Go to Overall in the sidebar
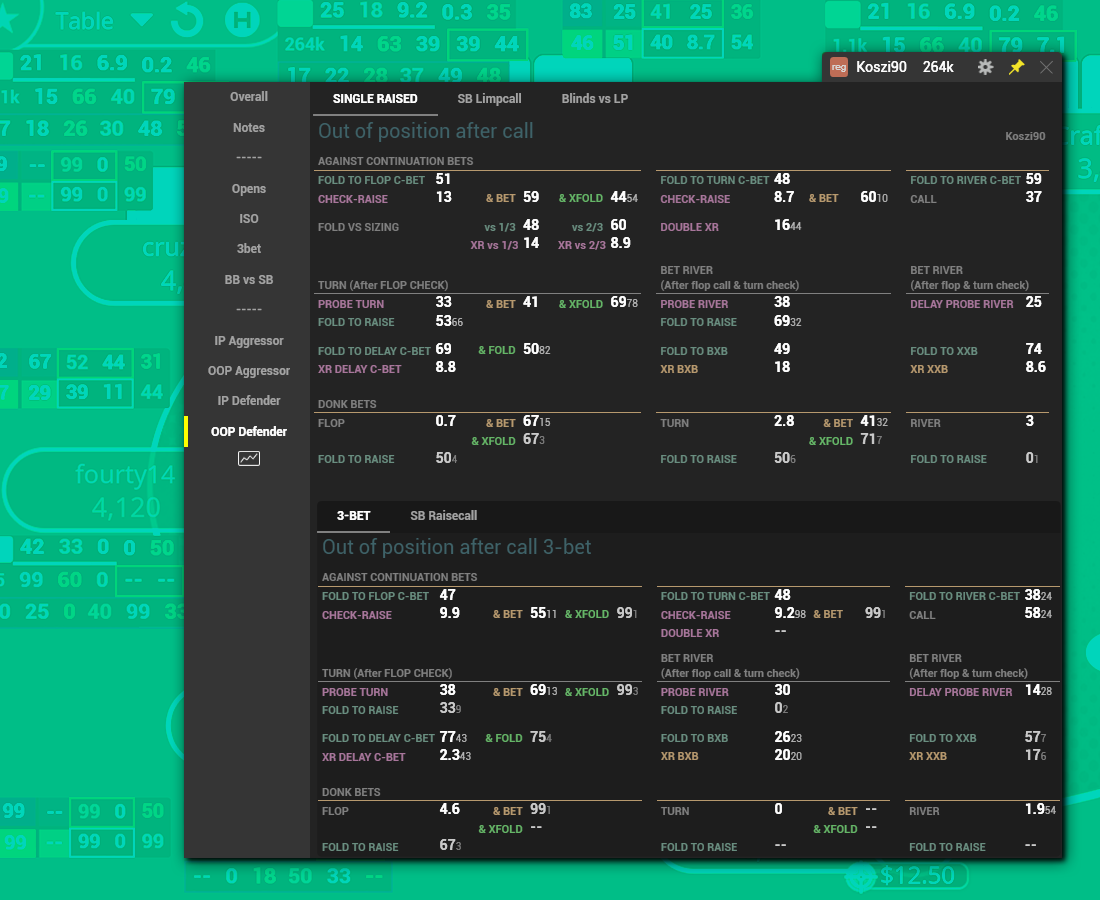1100x900 pixels. coord(249,97)
